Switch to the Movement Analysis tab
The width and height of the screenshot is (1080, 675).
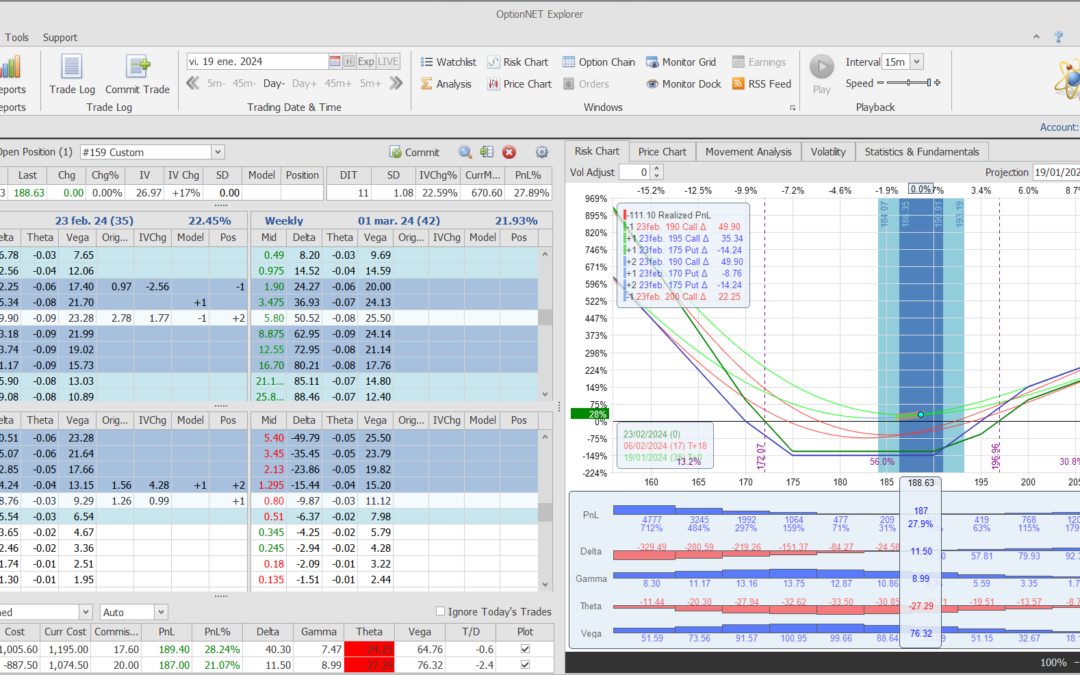pos(748,151)
